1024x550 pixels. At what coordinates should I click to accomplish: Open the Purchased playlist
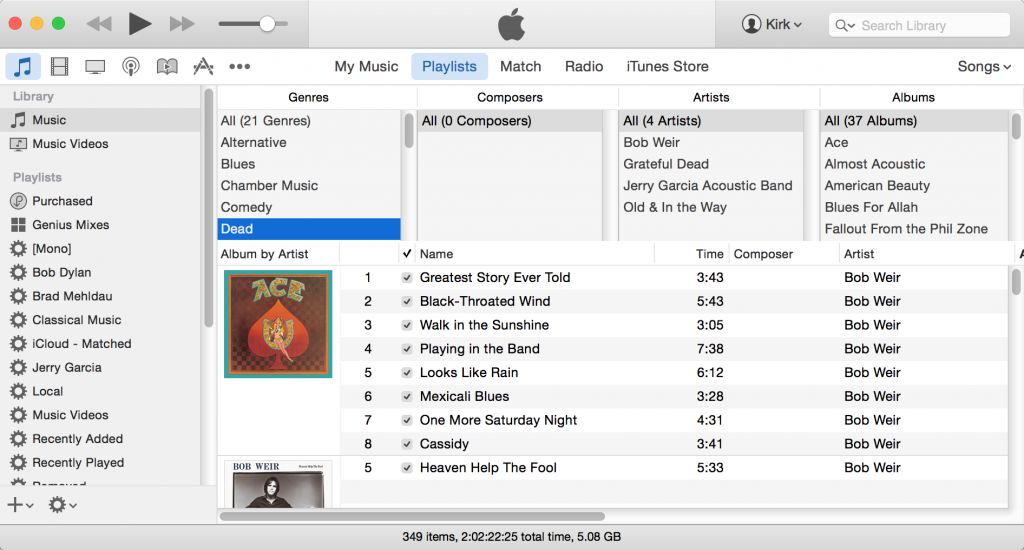101,201
